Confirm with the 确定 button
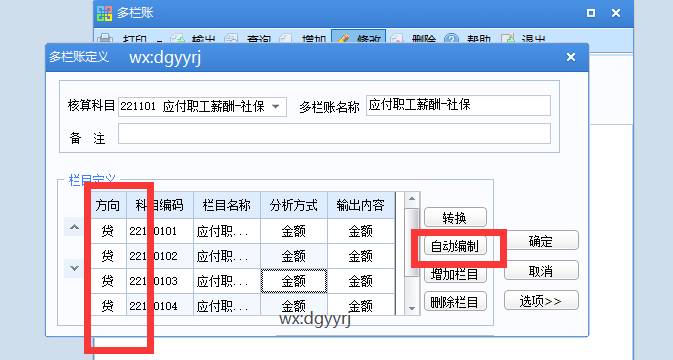Screen dimensions: 673x360 pos(541,241)
